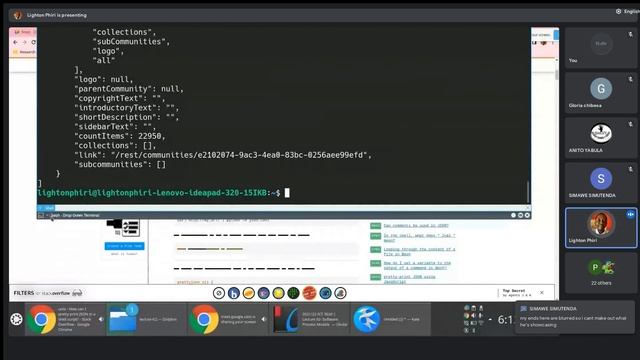The width and height of the screenshot is (640, 360).
Task: Click the crossed-circle filter icon in the filters bar
Action: tap(219, 293)
